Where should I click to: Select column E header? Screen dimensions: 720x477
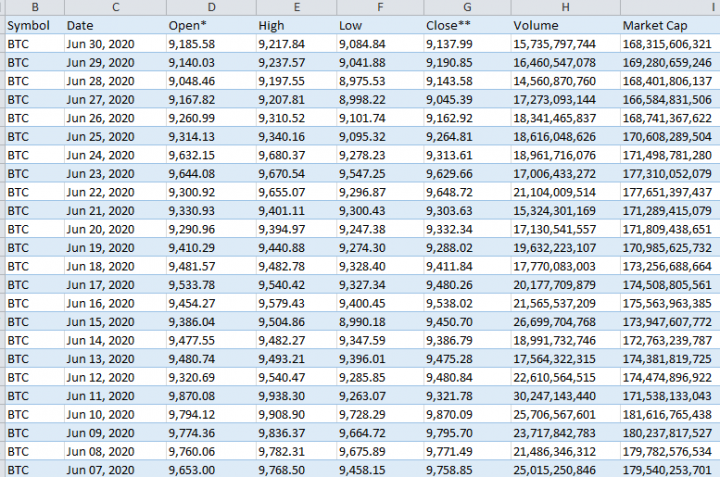pyautogui.click(x=297, y=7)
